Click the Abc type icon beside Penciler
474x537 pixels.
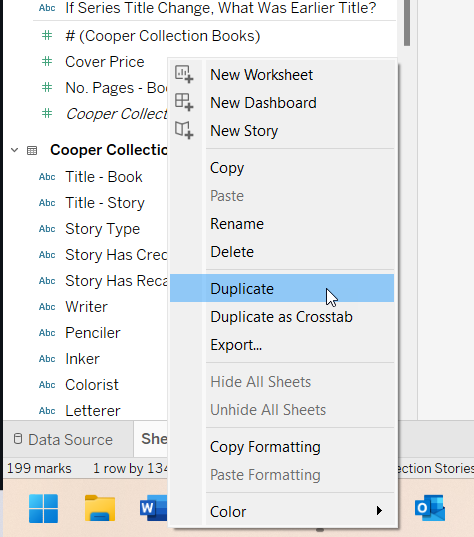point(47,333)
